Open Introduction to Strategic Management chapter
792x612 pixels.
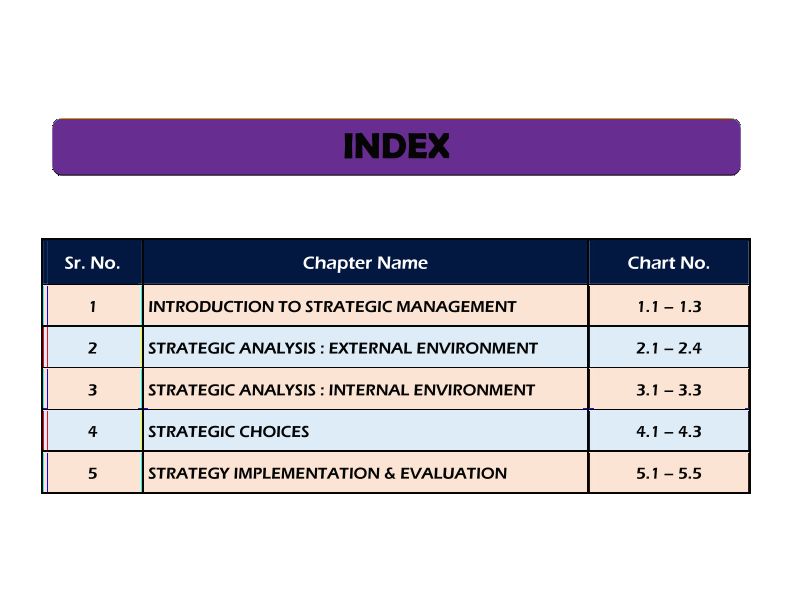(332, 307)
